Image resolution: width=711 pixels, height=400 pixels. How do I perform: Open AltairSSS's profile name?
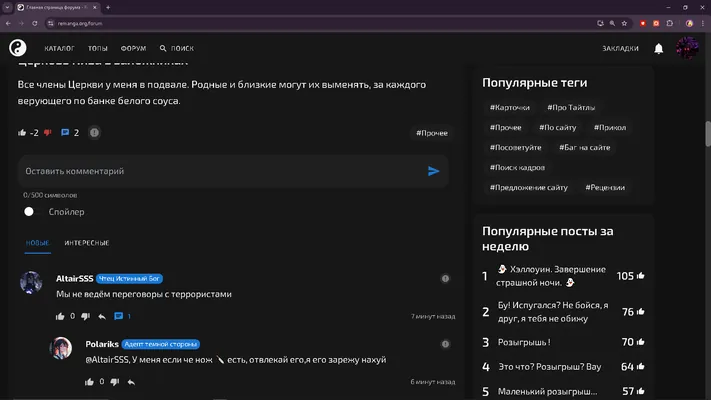click(74, 278)
